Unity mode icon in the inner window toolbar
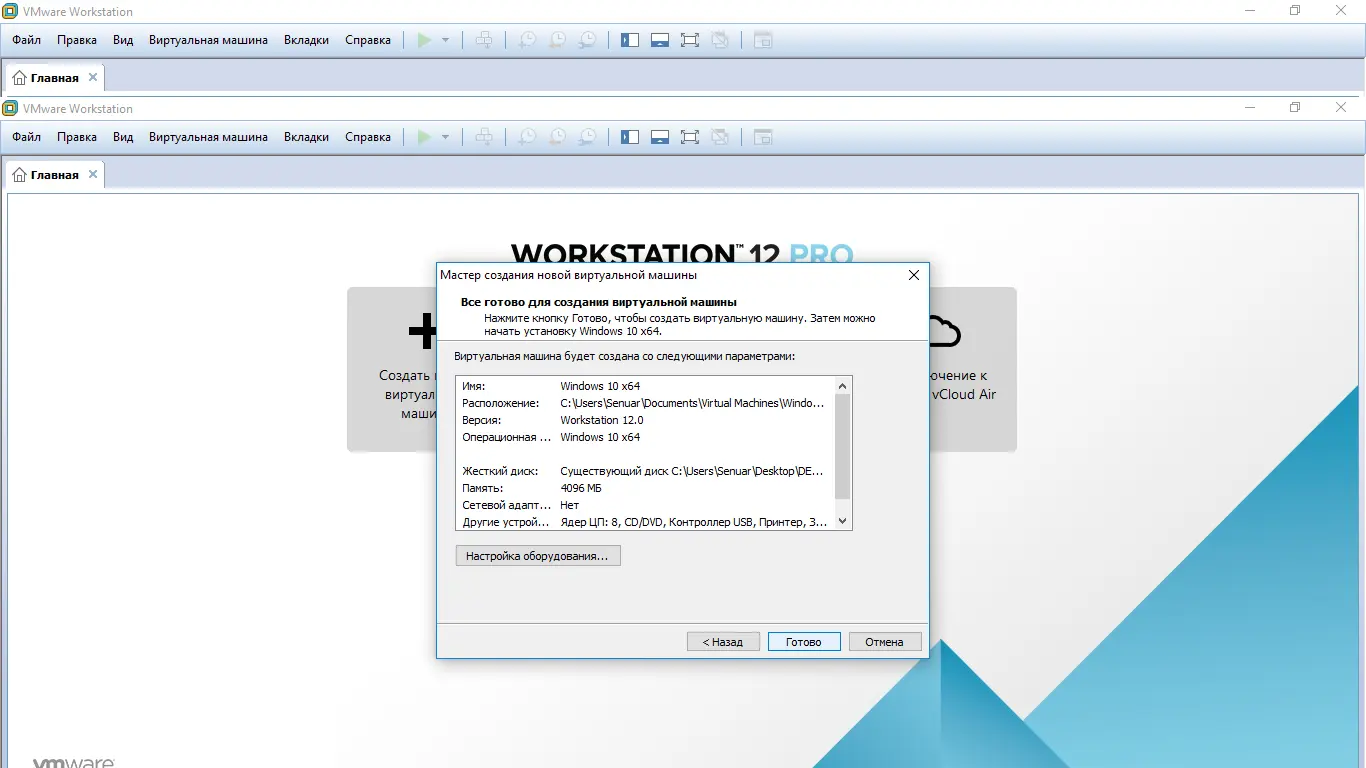The image size is (1366, 768). (720, 137)
